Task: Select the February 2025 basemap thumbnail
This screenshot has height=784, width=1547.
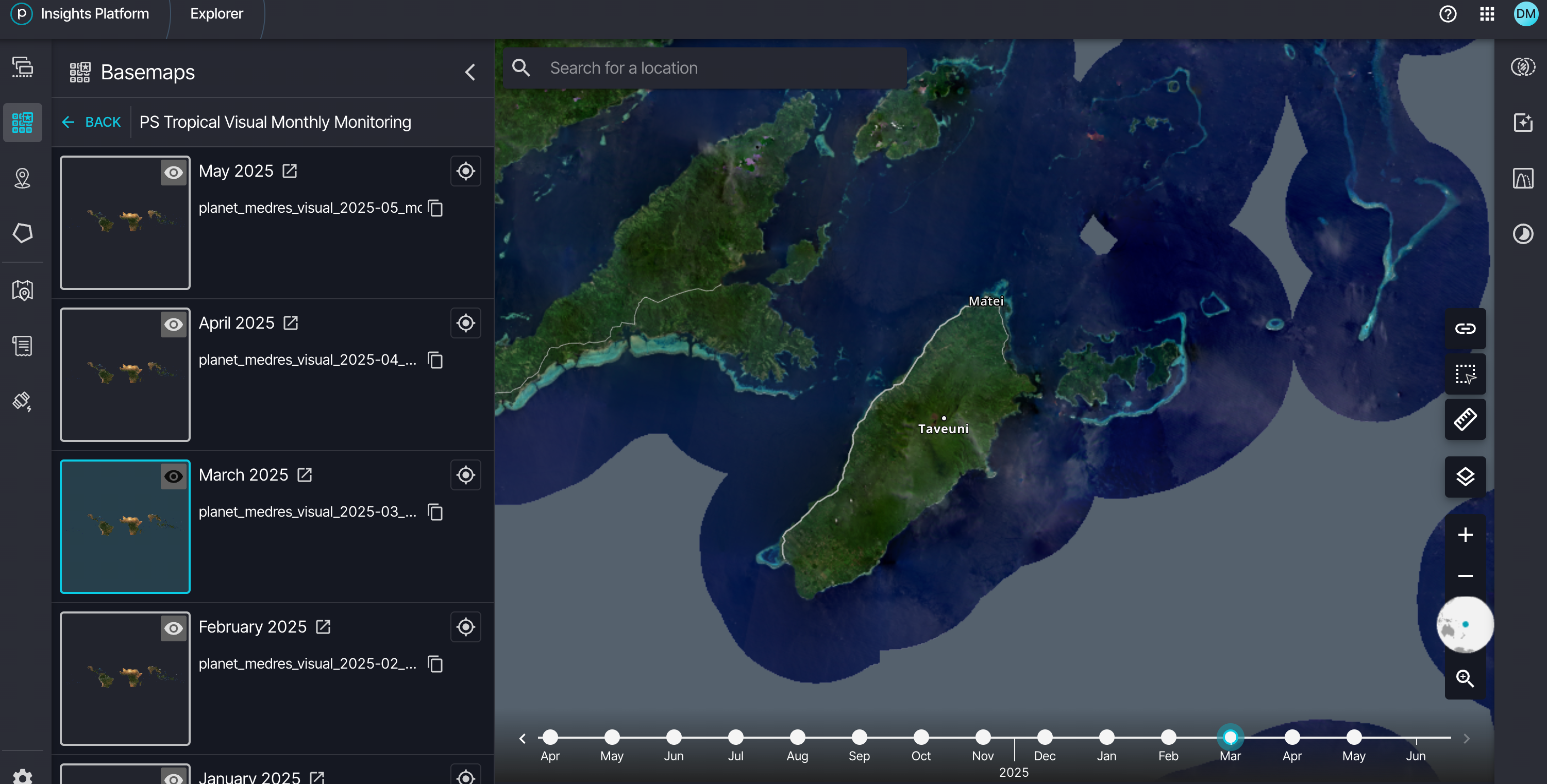Action: click(x=125, y=678)
